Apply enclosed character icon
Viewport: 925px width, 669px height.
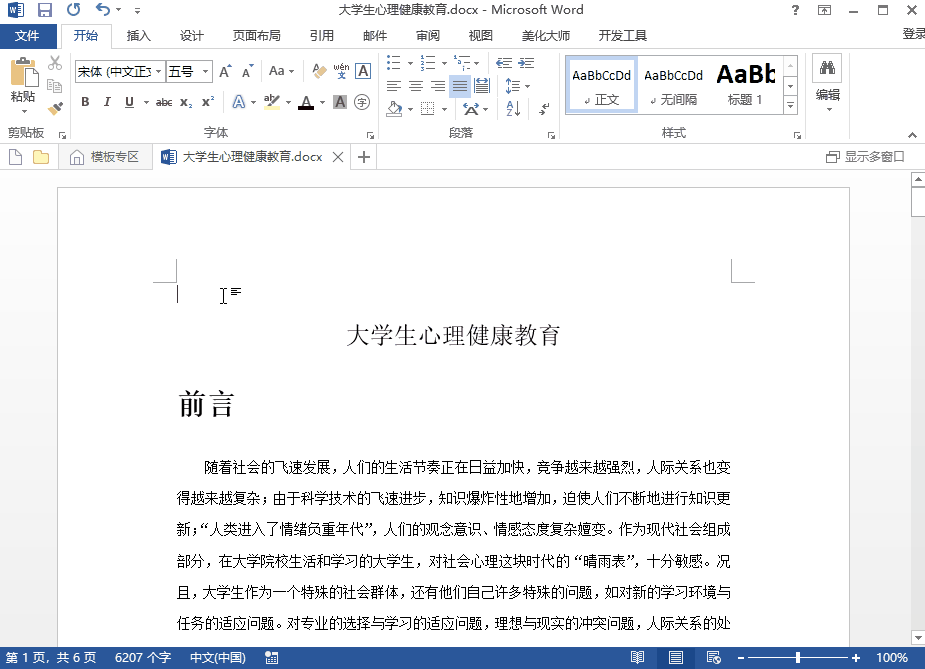point(362,102)
